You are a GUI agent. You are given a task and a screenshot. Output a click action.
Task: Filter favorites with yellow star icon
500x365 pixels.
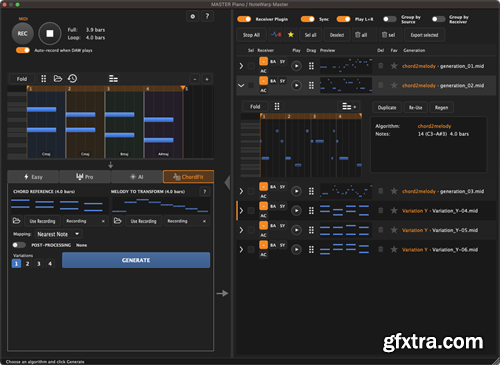291,35
